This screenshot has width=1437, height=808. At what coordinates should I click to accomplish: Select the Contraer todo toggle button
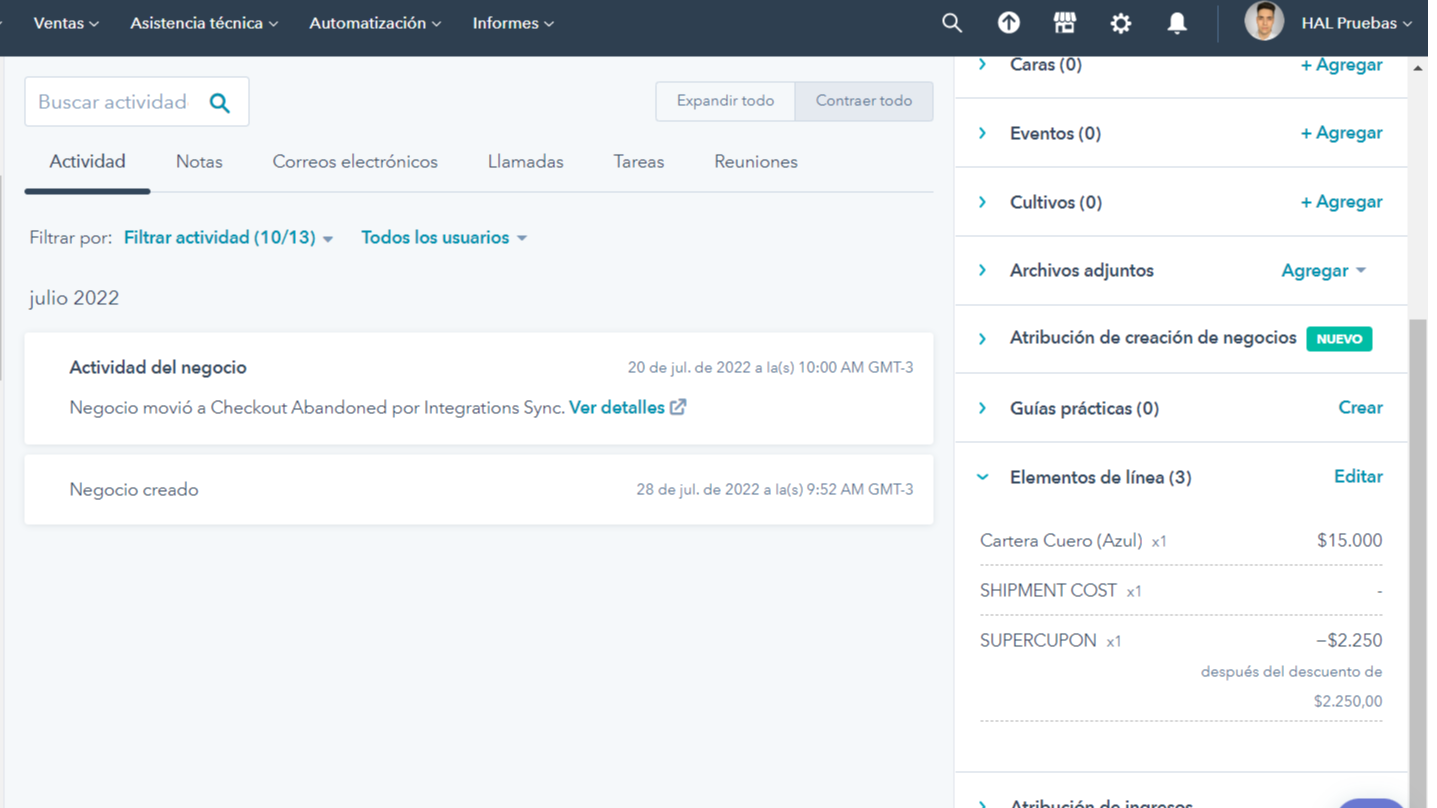(863, 101)
